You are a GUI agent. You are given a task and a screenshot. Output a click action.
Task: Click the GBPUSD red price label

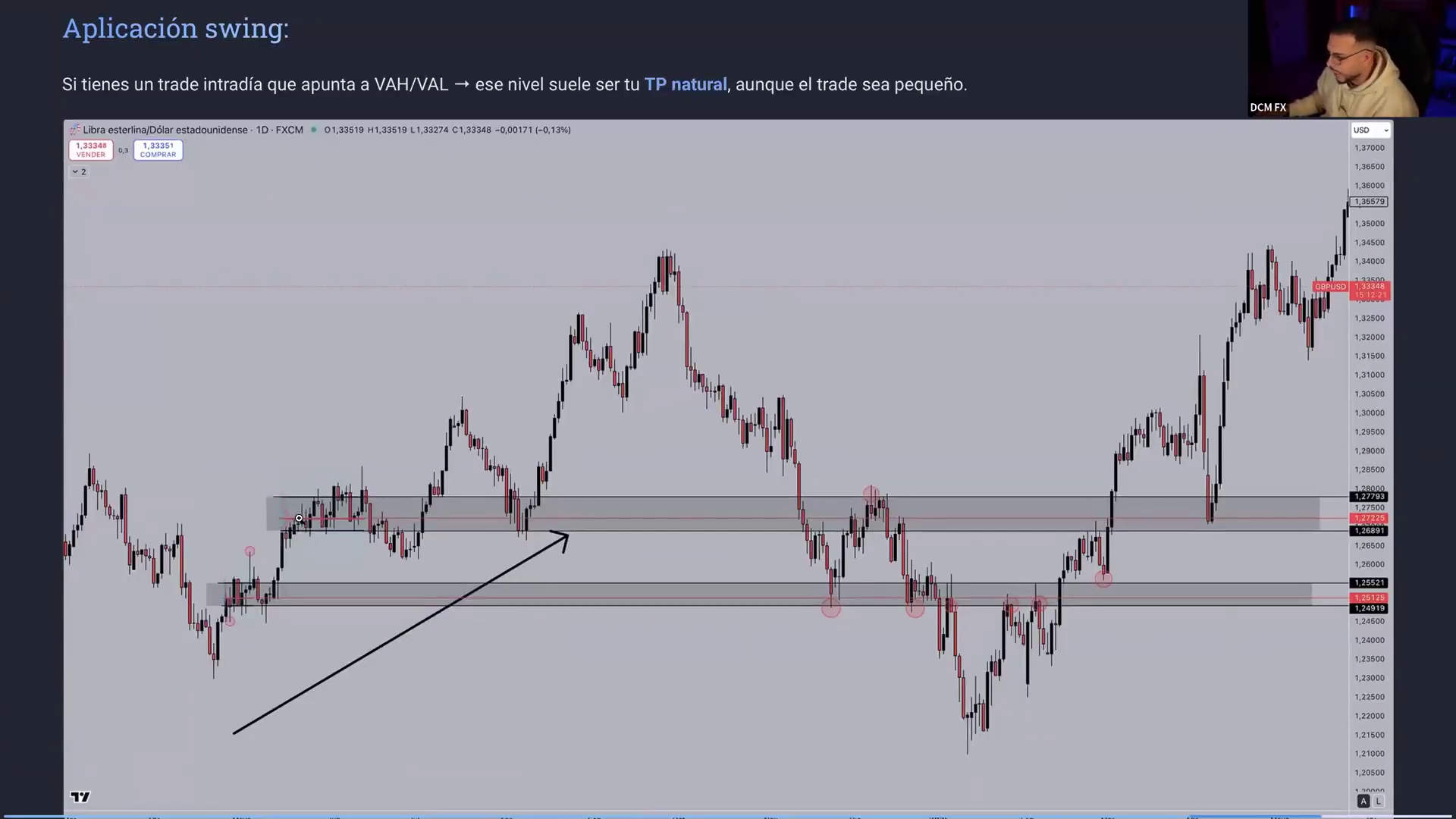1330,287
